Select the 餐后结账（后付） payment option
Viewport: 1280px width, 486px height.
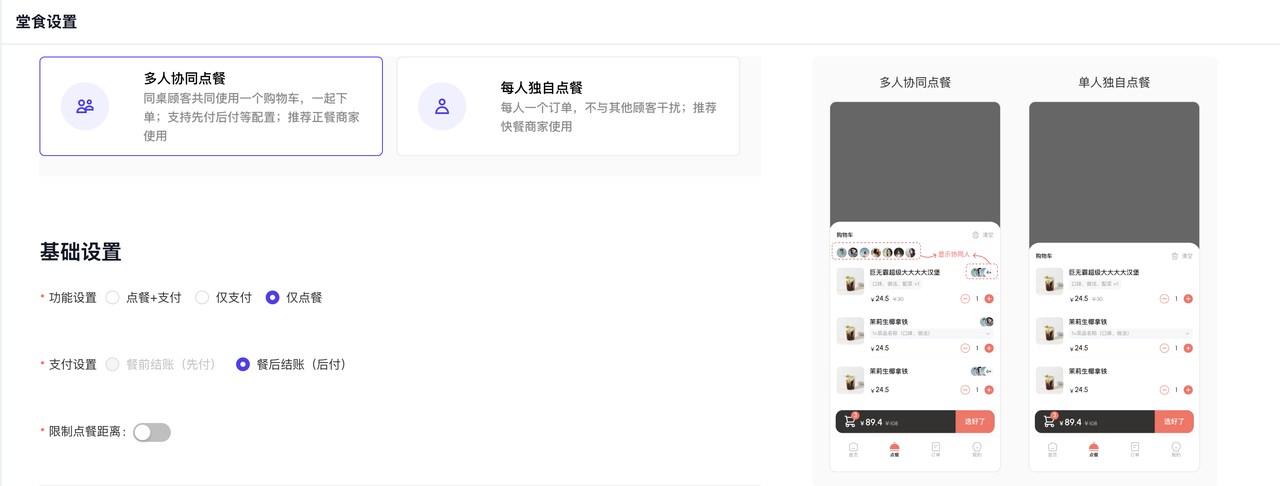291,365
